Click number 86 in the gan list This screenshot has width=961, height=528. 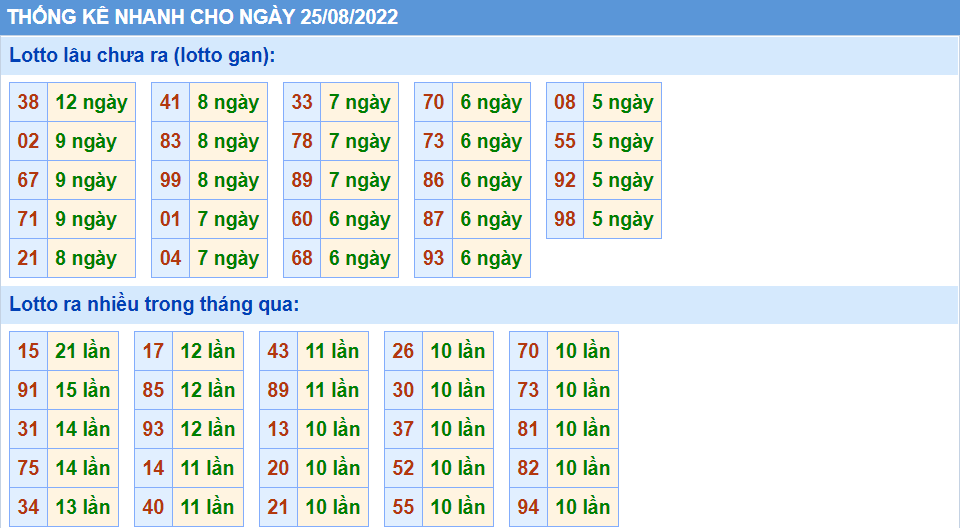[434, 180]
